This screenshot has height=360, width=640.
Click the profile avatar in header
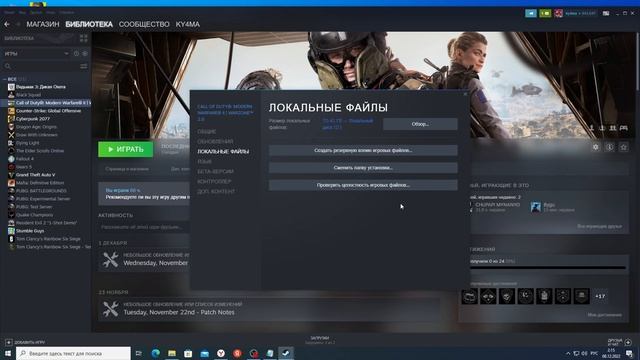click(558, 13)
